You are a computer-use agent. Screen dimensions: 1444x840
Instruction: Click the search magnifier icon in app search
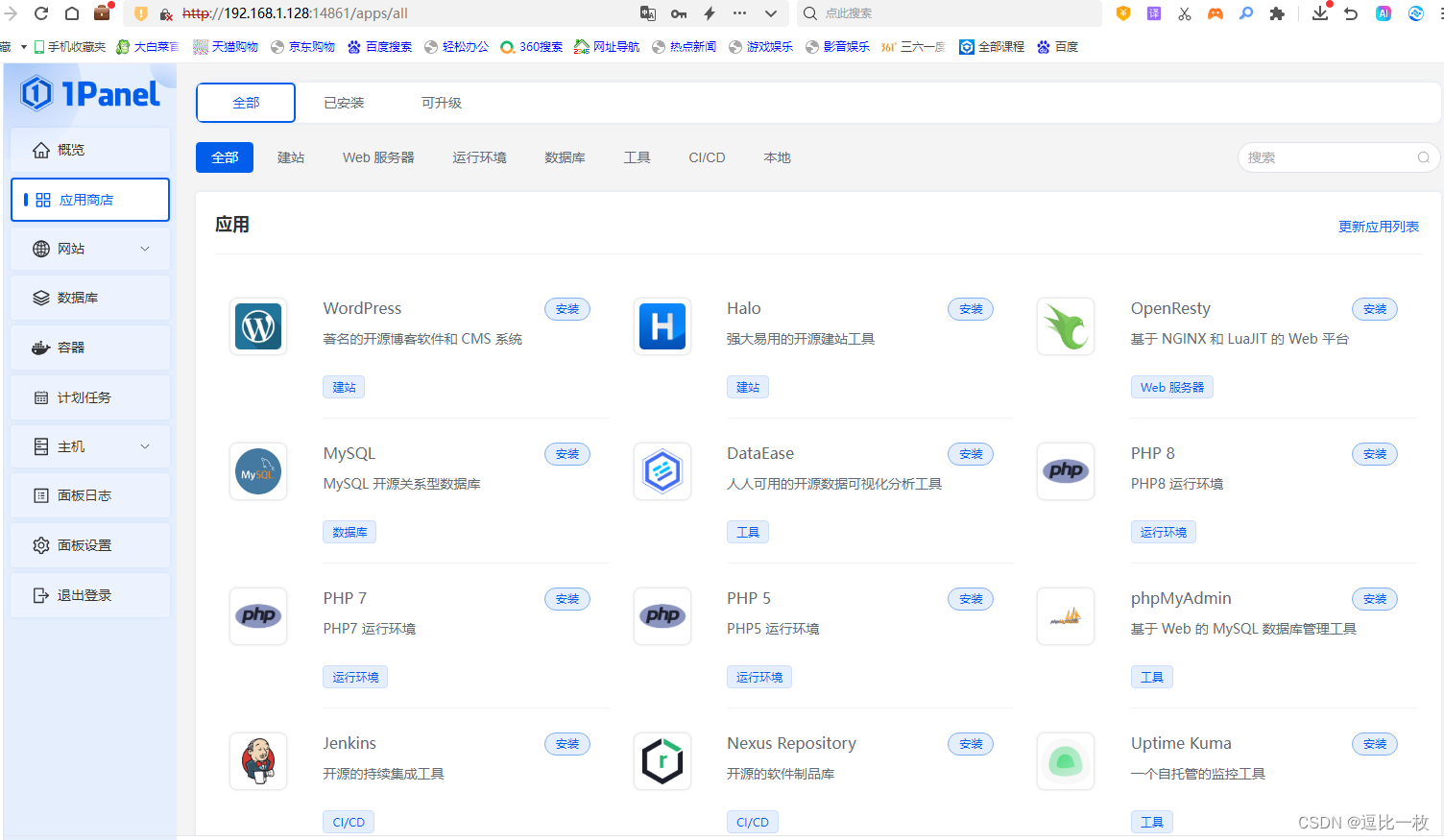(x=1423, y=157)
